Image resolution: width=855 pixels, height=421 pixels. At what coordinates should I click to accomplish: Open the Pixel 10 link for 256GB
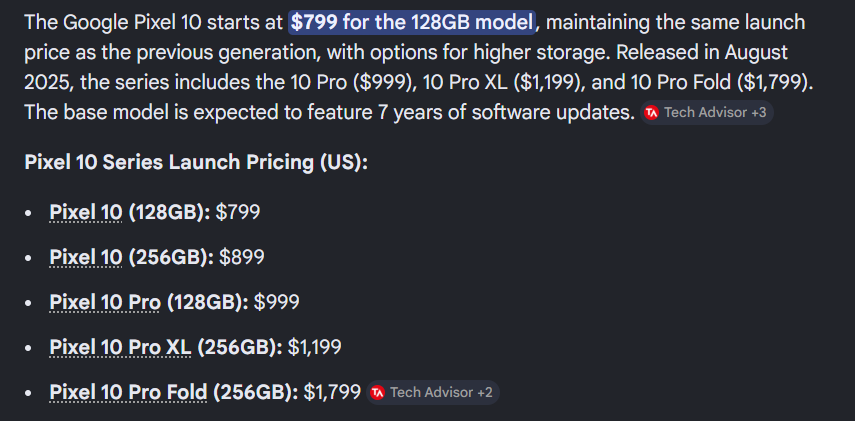85,257
